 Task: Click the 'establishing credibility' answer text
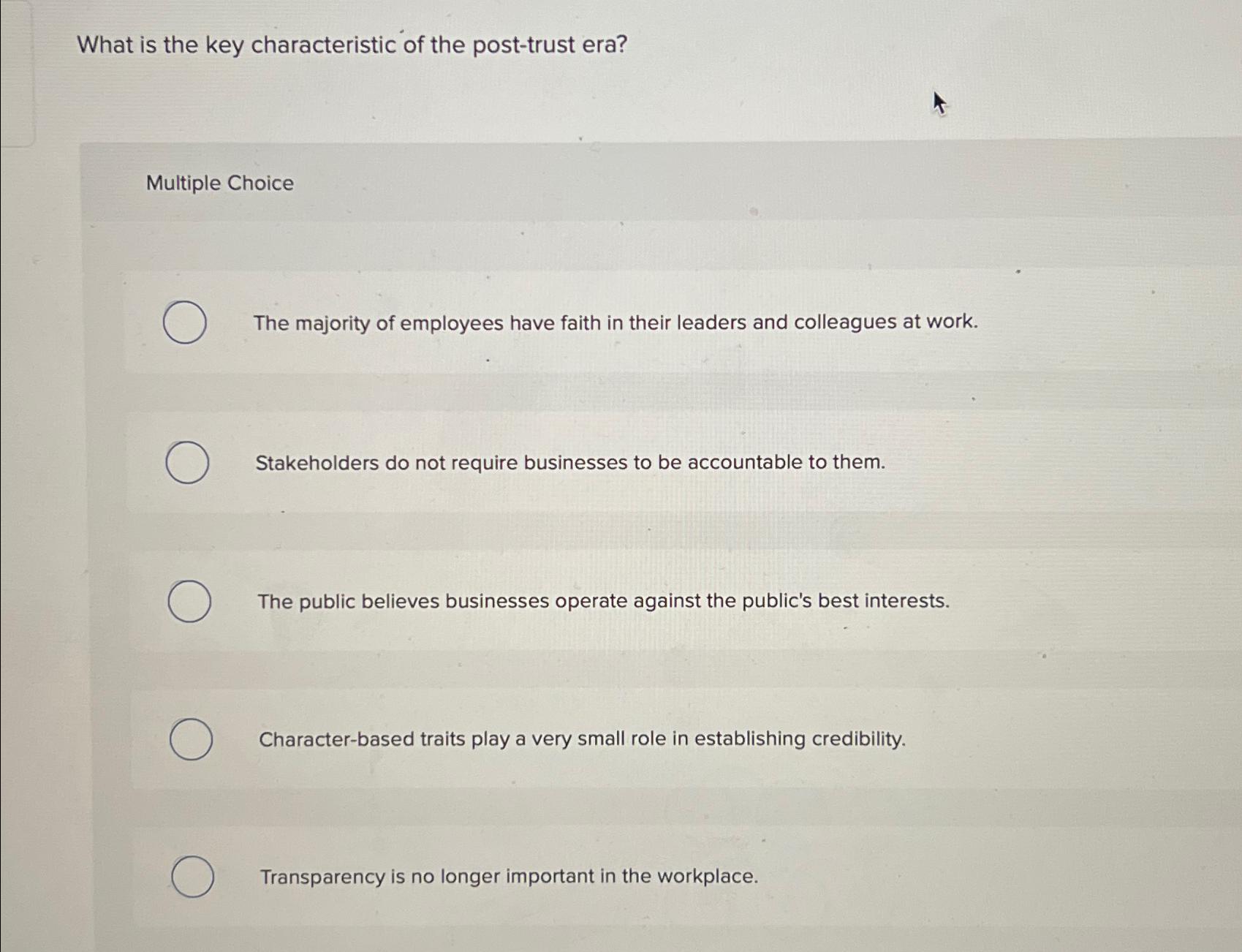click(x=582, y=739)
